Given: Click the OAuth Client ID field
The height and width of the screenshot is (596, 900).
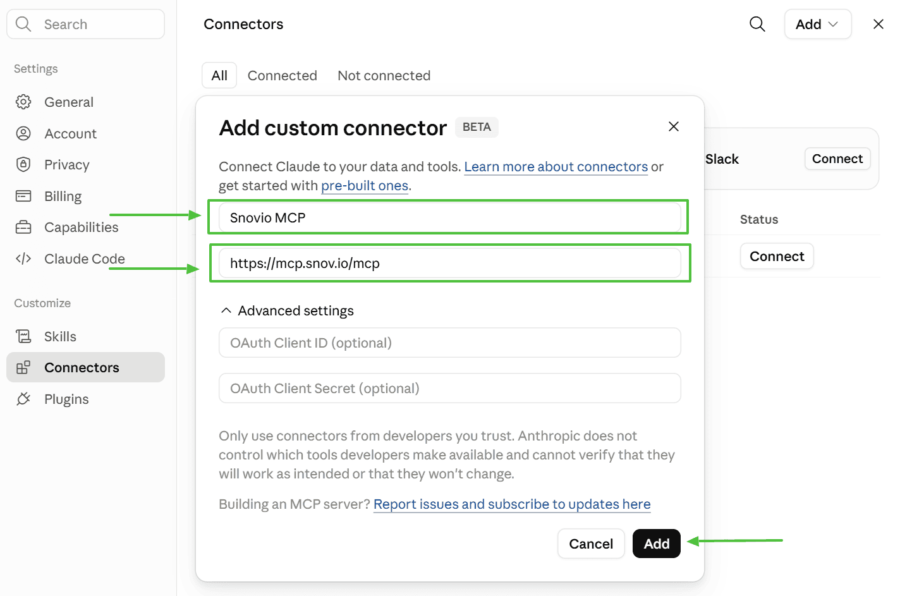Looking at the screenshot, I should click(449, 343).
